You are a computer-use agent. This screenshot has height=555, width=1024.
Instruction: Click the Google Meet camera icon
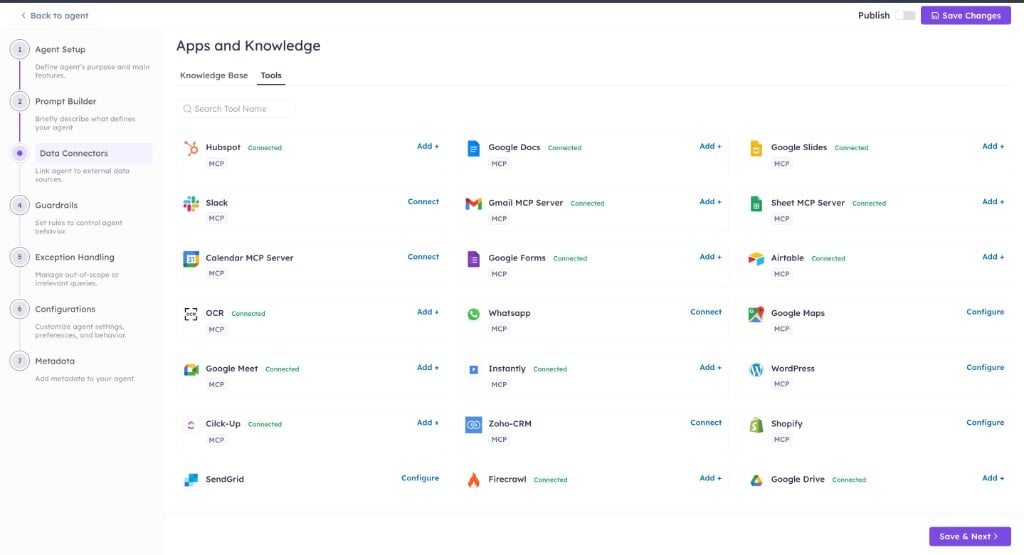191,370
